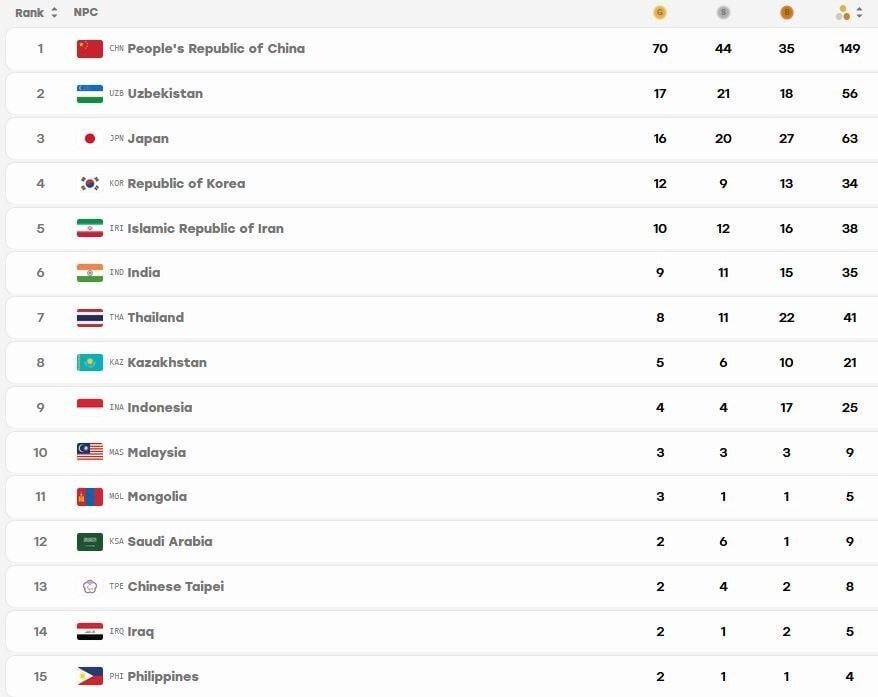Select the Thailand table row
The width and height of the screenshot is (878, 697).
coord(442,317)
